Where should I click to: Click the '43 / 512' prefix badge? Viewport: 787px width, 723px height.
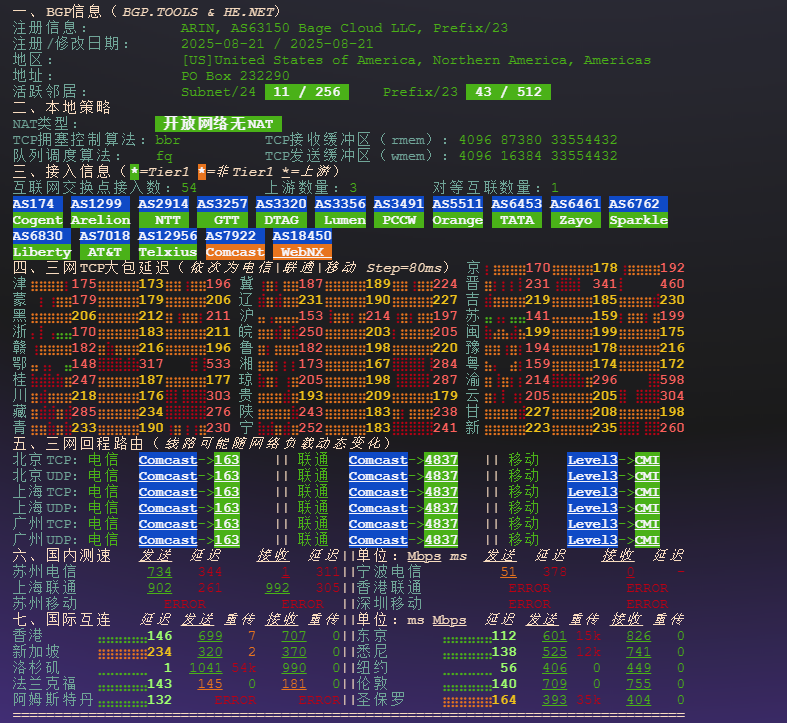508,92
